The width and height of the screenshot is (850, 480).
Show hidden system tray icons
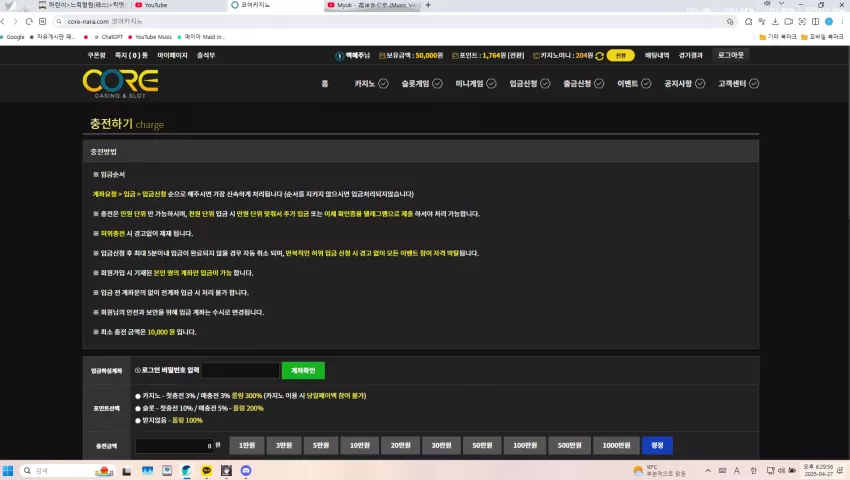tap(708, 470)
